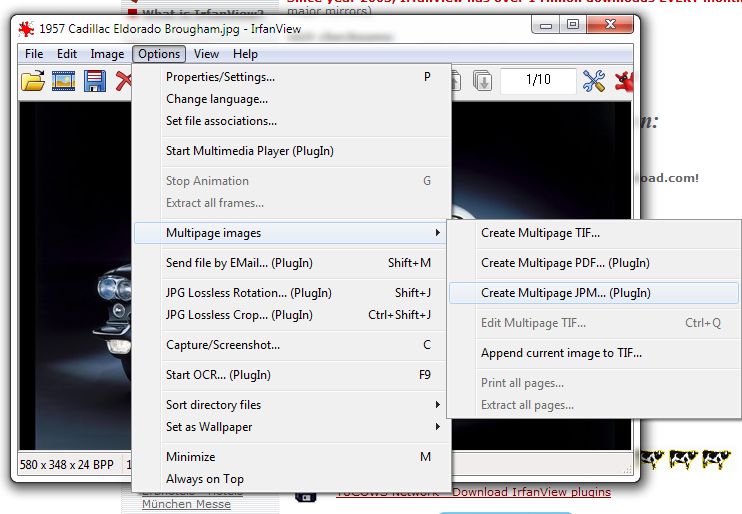Click the Open folder toolbar icon
Screen dimensions: 742x514
(x=33, y=81)
